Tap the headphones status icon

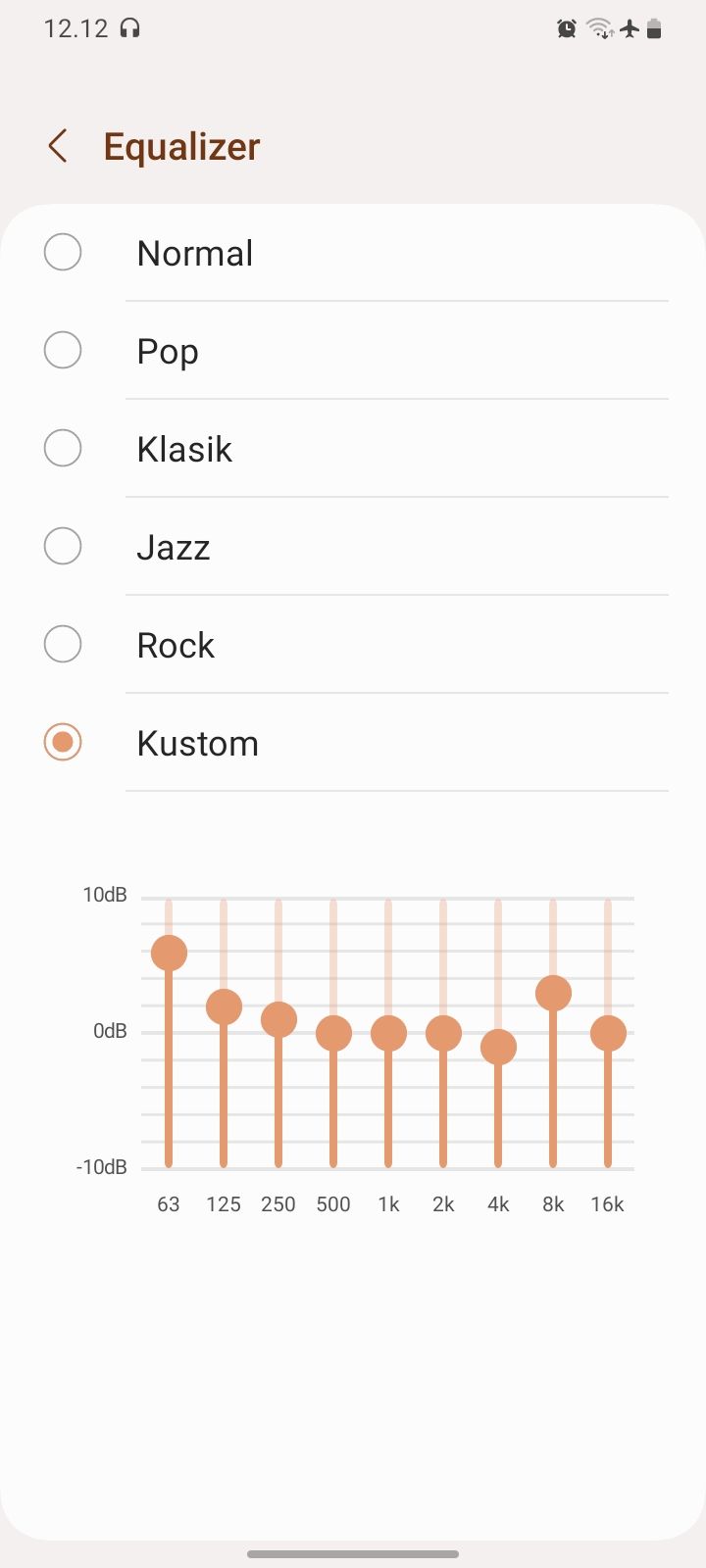click(x=129, y=28)
